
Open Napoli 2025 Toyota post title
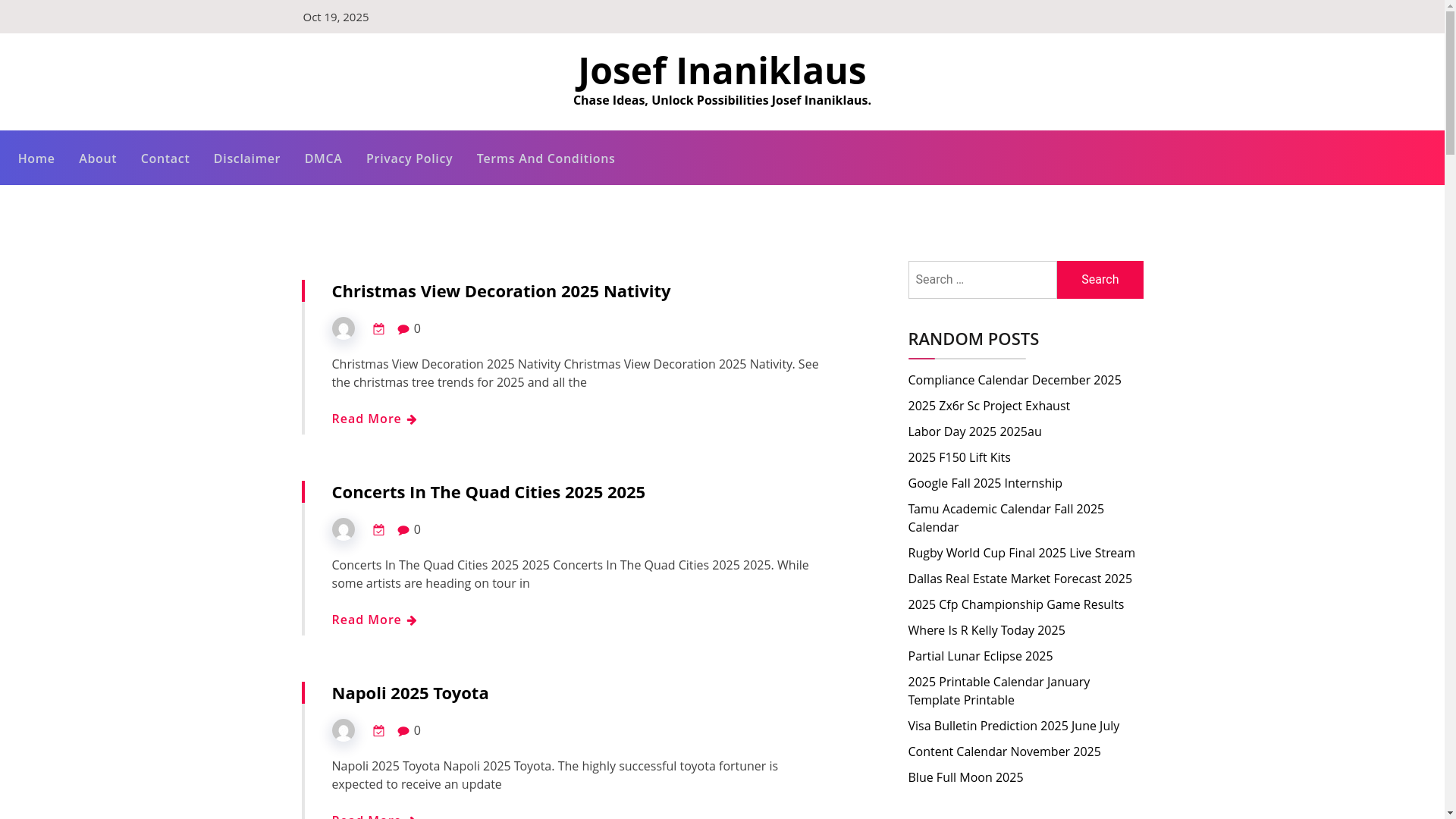tap(410, 692)
